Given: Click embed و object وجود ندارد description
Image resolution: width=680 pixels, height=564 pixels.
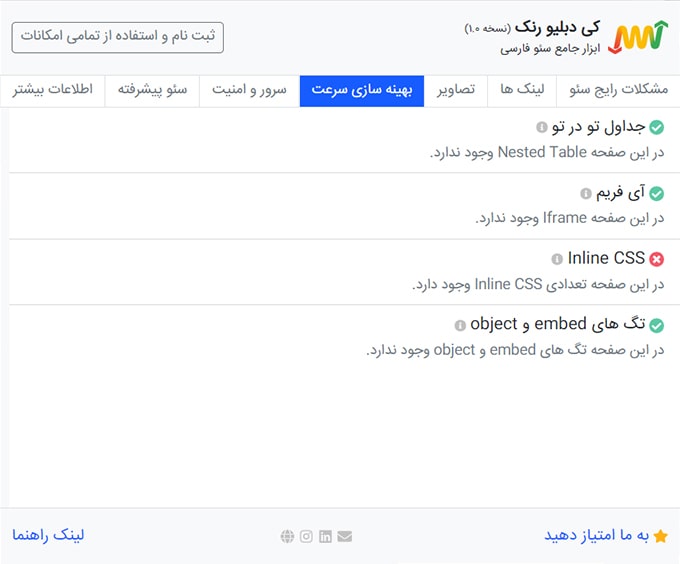Looking at the screenshot, I should pos(515,350).
